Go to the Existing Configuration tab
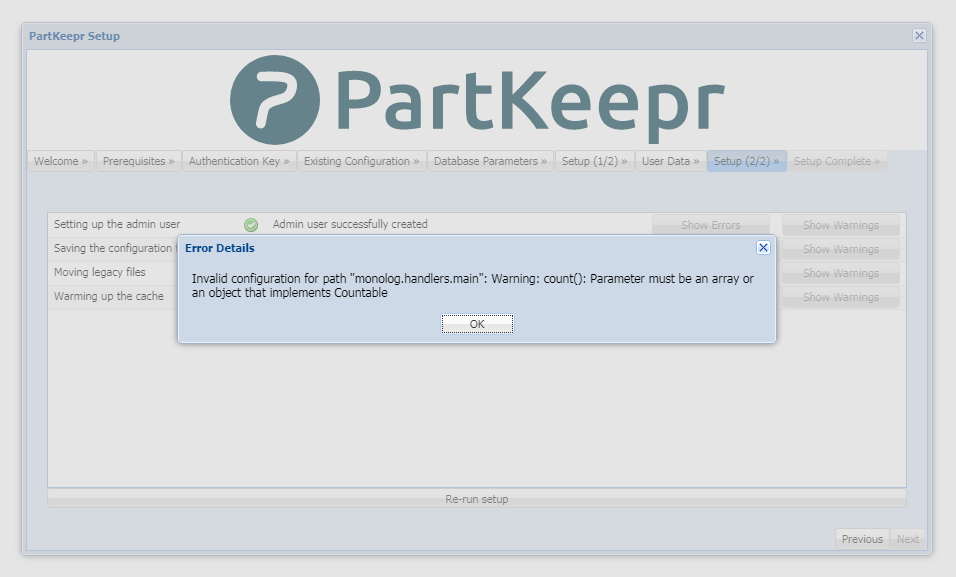 (x=362, y=161)
